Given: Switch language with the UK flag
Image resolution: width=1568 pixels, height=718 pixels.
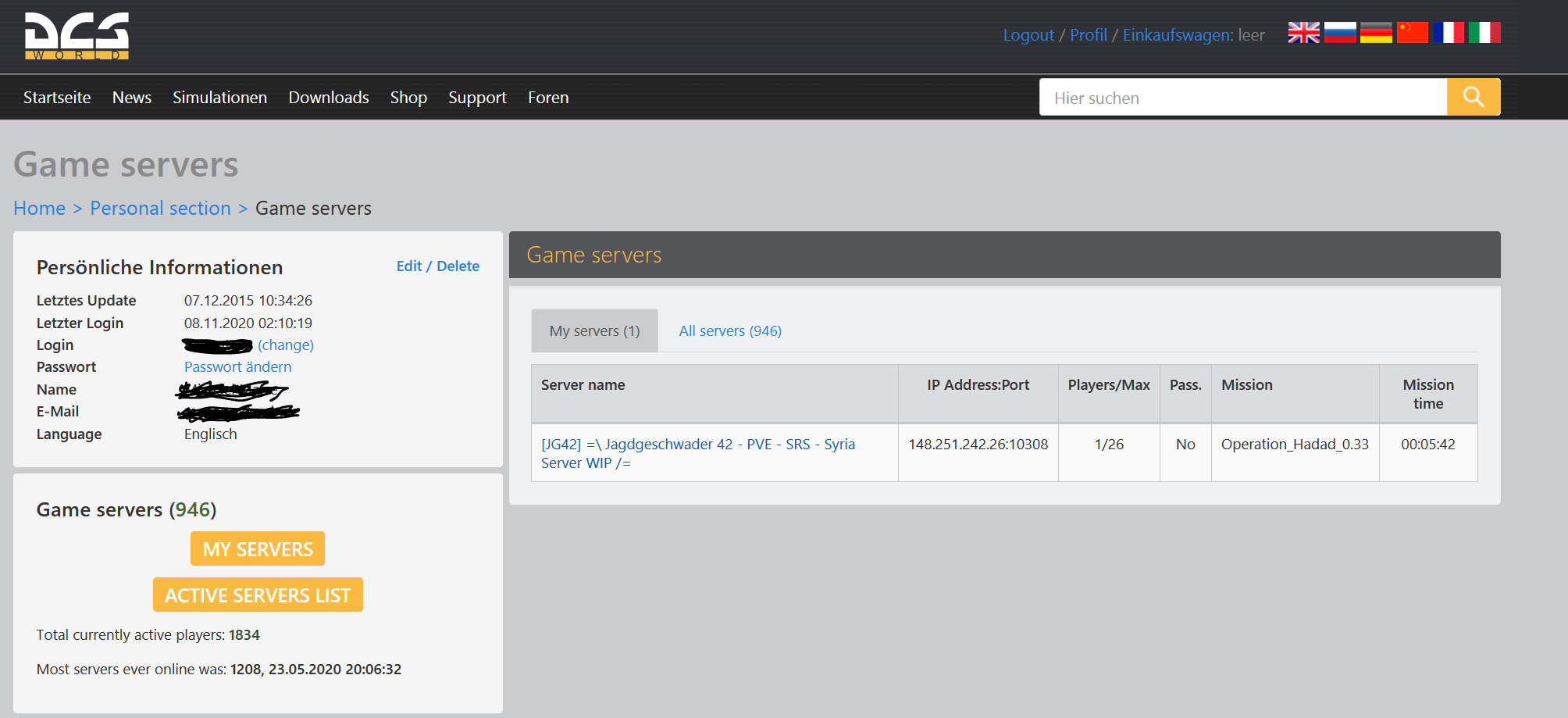Looking at the screenshot, I should [1303, 33].
